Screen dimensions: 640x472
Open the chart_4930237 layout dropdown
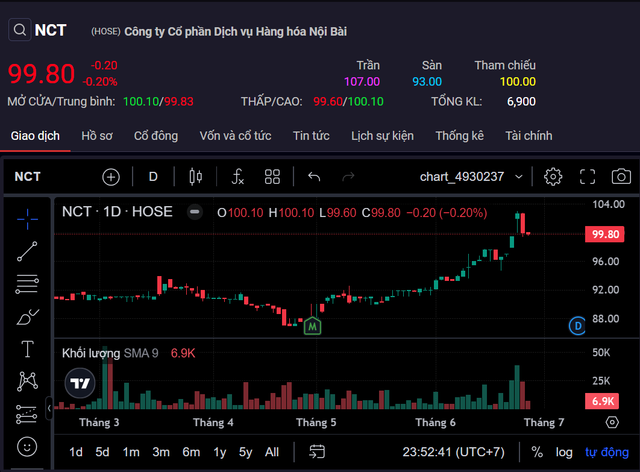(472, 177)
